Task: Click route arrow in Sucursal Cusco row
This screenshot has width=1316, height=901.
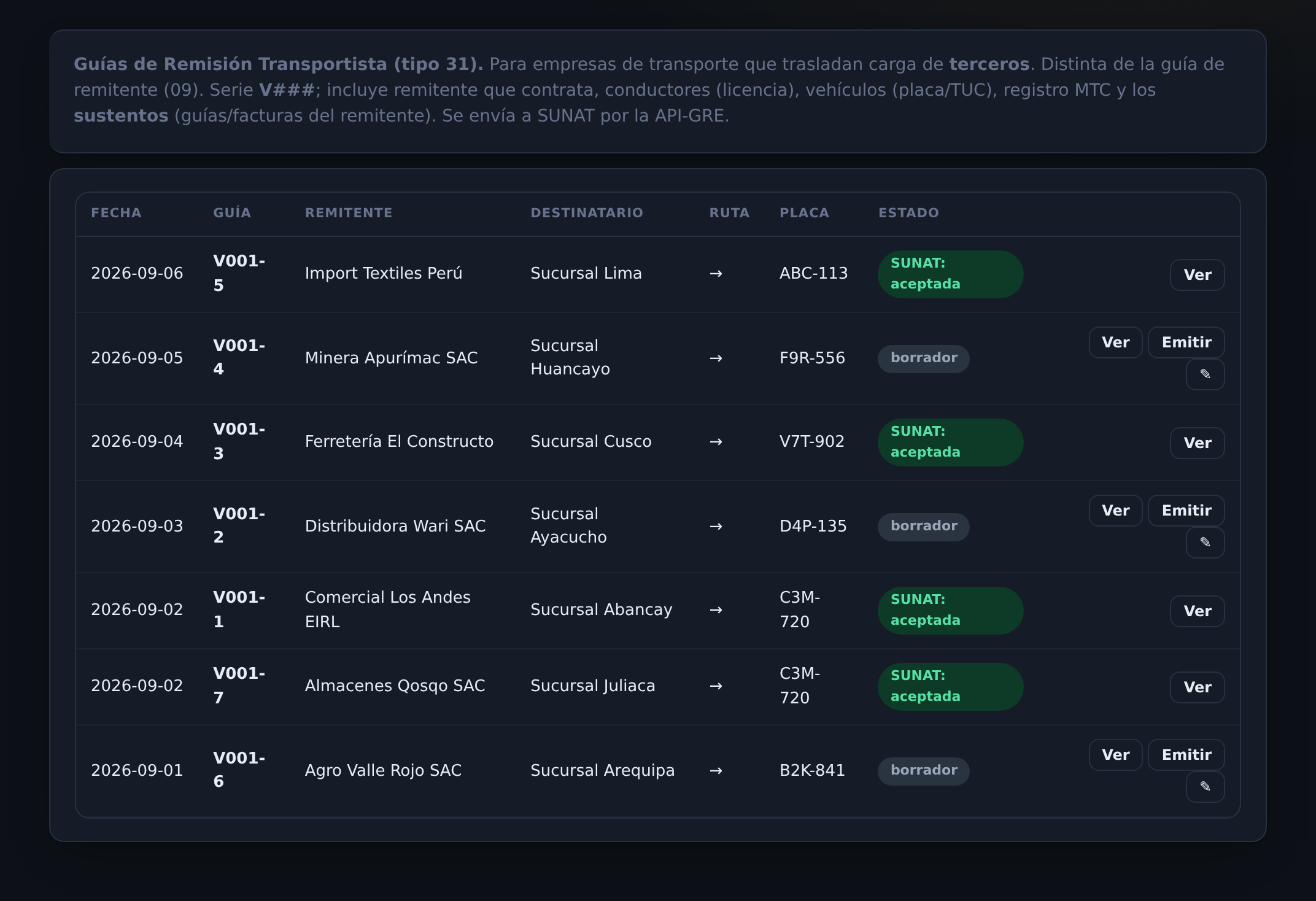Action: pos(716,442)
